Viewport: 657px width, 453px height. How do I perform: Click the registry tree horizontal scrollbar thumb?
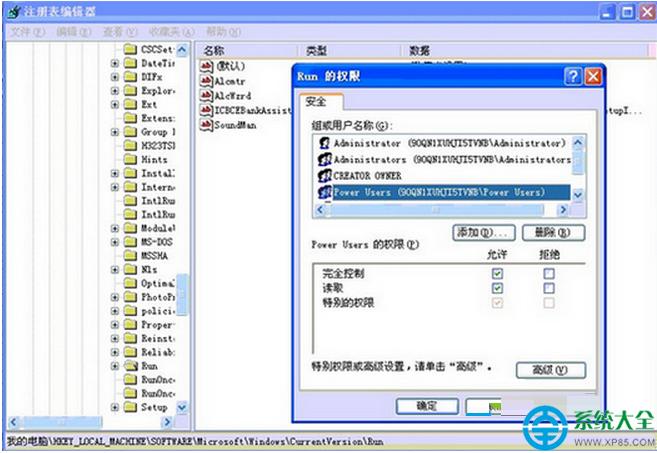[x=61, y=422]
